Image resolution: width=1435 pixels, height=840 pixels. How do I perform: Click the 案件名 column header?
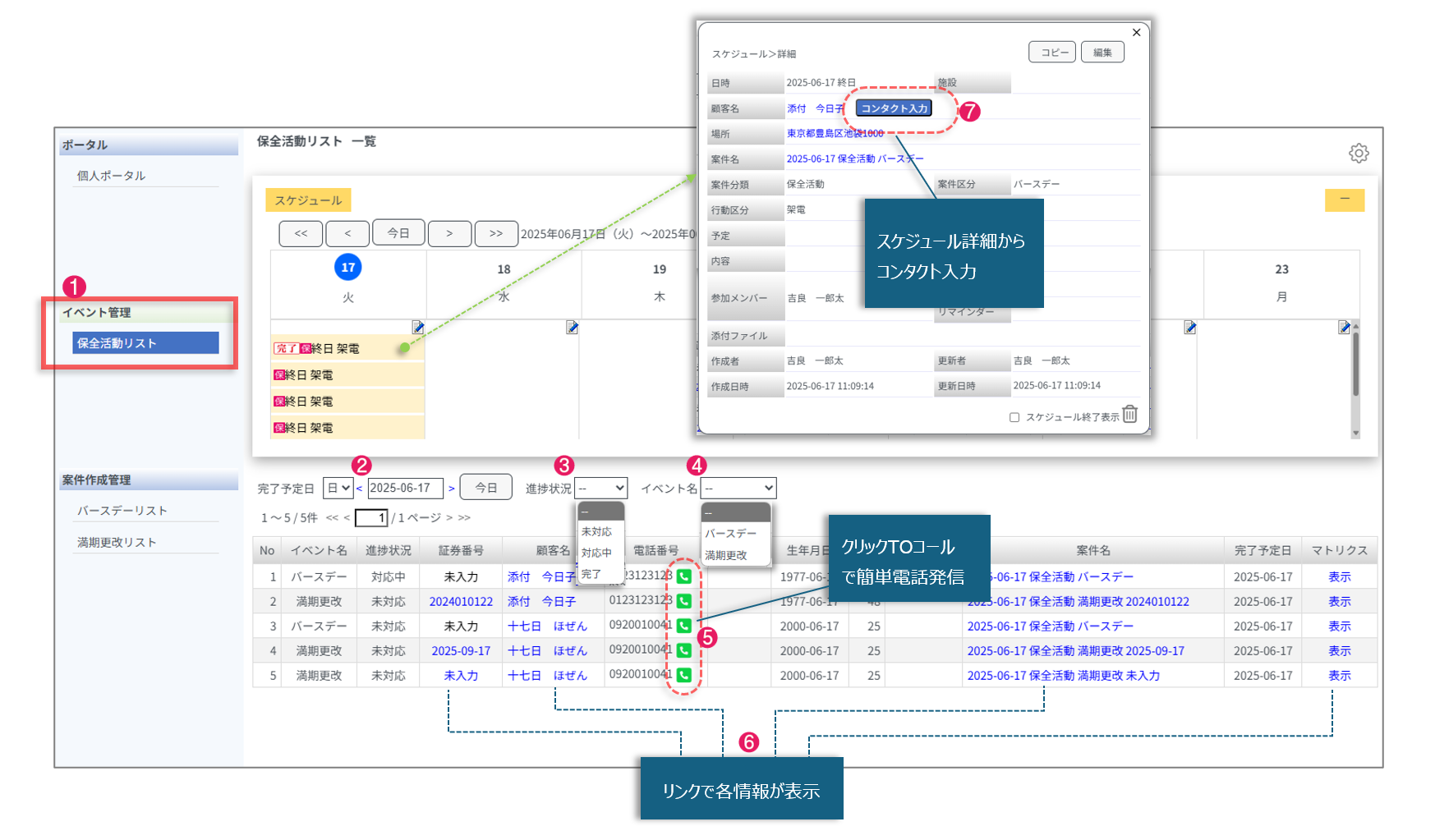1093,550
